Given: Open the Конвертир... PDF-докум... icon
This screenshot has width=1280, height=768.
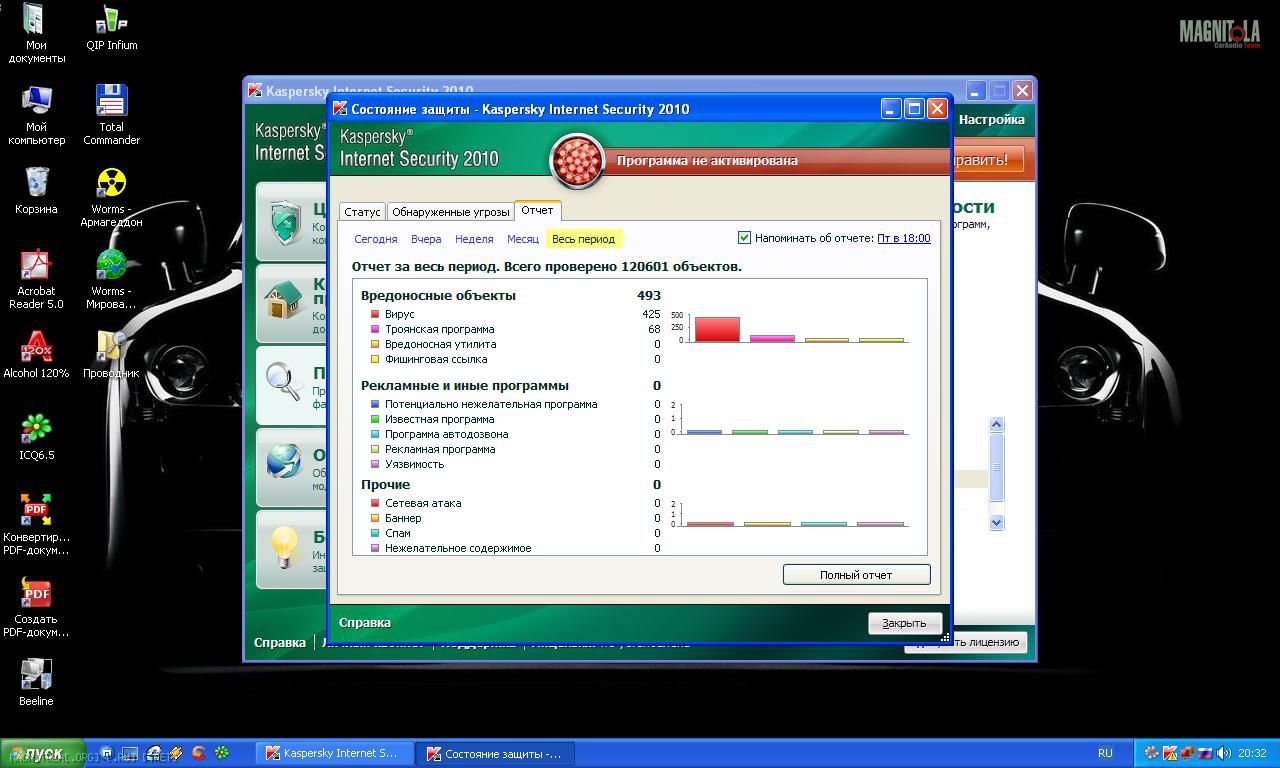Looking at the screenshot, I should [x=36, y=525].
